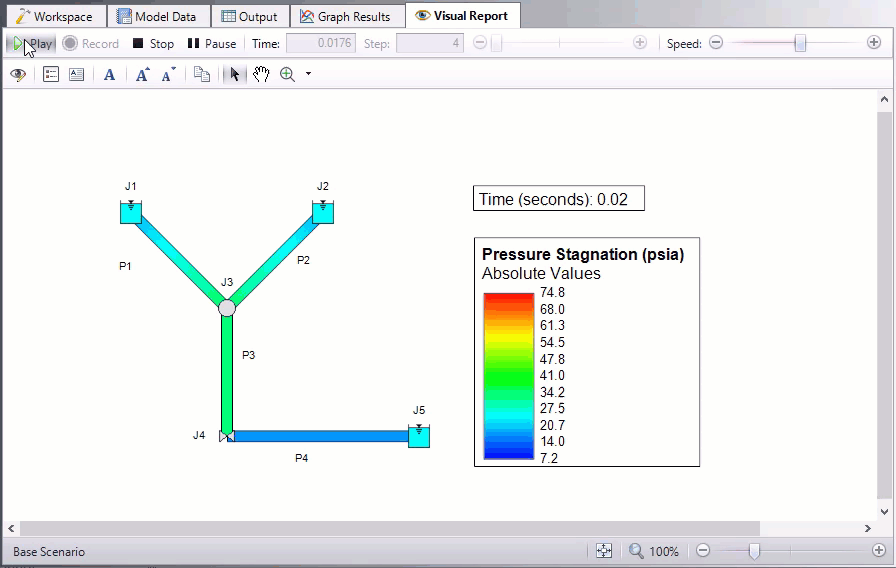
Task: Click the Absolute Values legend subtitle
Action: coord(541,274)
